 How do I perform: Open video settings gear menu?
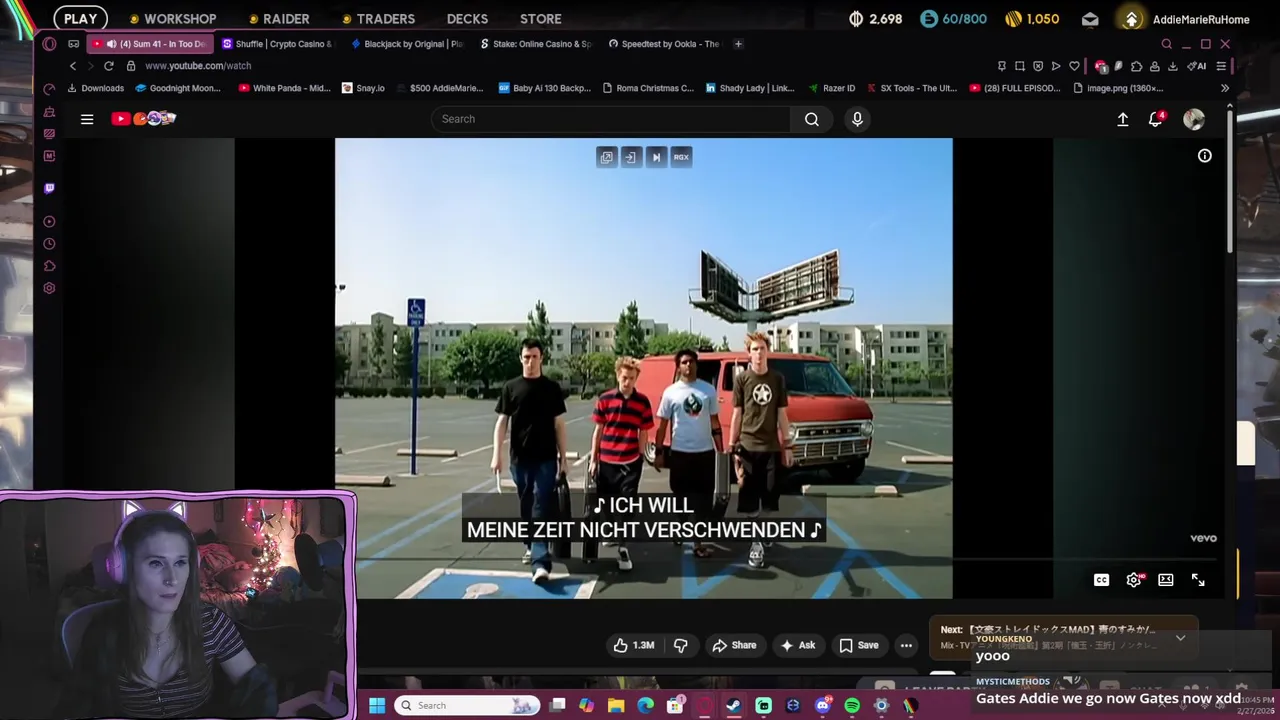tap(1134, 580)
